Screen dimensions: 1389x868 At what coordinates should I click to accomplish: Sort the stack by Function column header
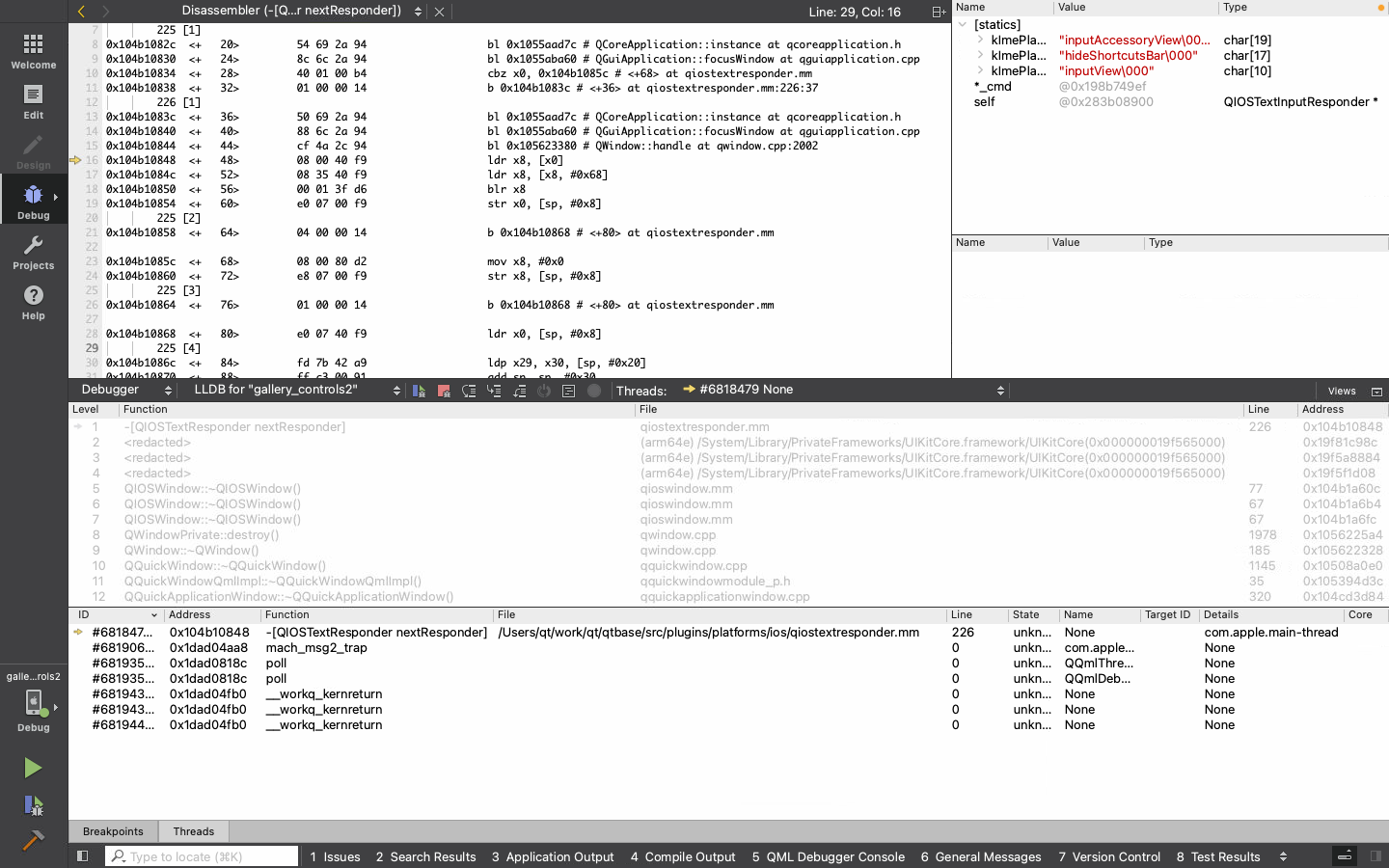pos(377,410)
